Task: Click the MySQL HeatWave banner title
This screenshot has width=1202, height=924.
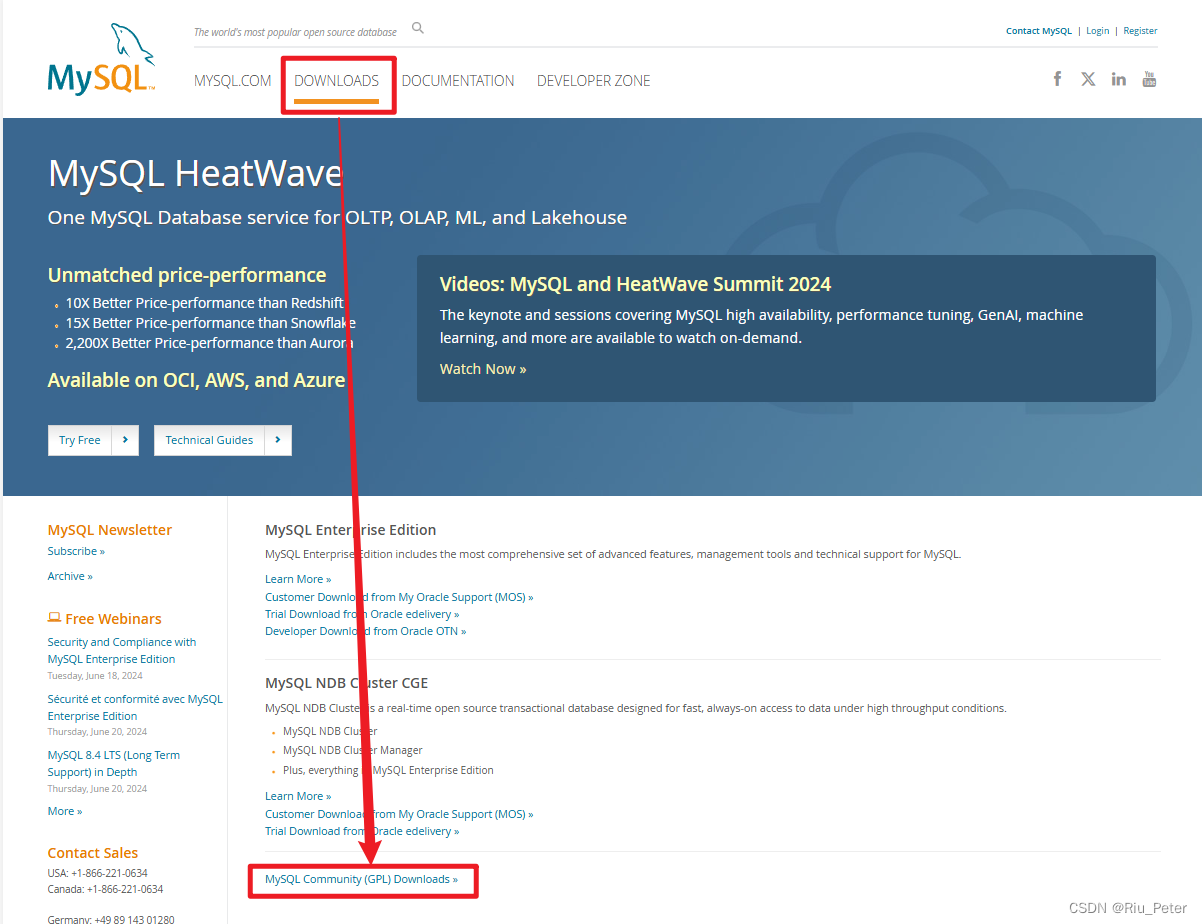Action: pos(195,174)
